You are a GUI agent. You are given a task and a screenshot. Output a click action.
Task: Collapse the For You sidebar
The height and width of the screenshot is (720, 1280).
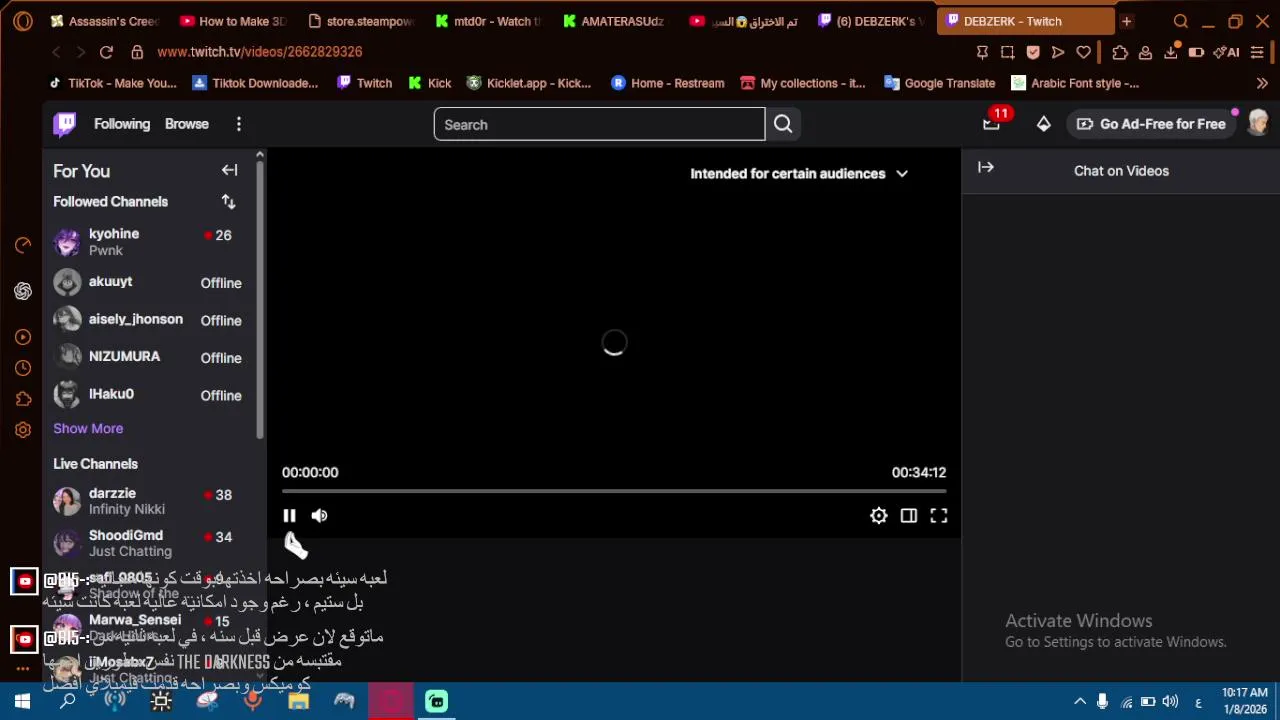pyautogui.click(x=229, y=170)
